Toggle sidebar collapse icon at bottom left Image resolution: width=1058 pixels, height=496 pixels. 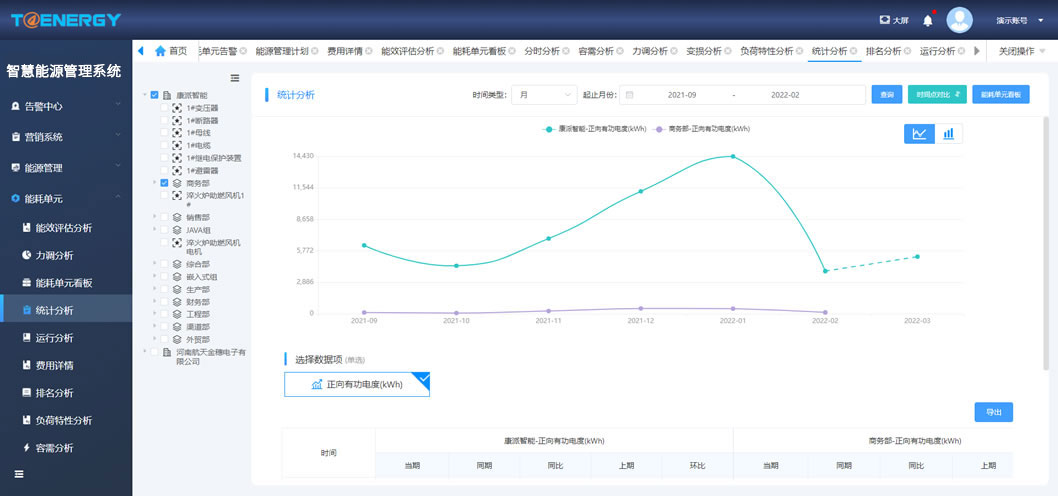click(19, 473)
